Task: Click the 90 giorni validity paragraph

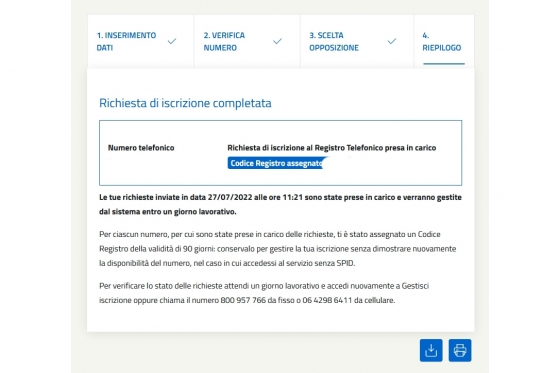Action: point(278,249)
